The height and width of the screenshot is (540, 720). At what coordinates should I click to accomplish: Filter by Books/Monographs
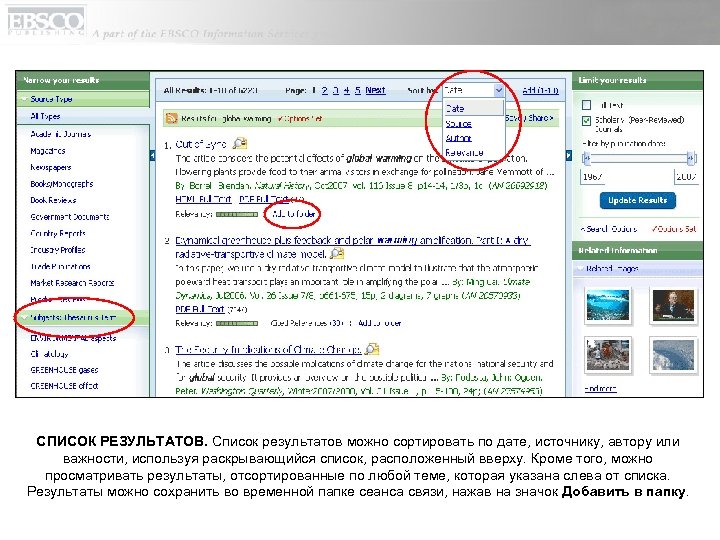(62, 184)
